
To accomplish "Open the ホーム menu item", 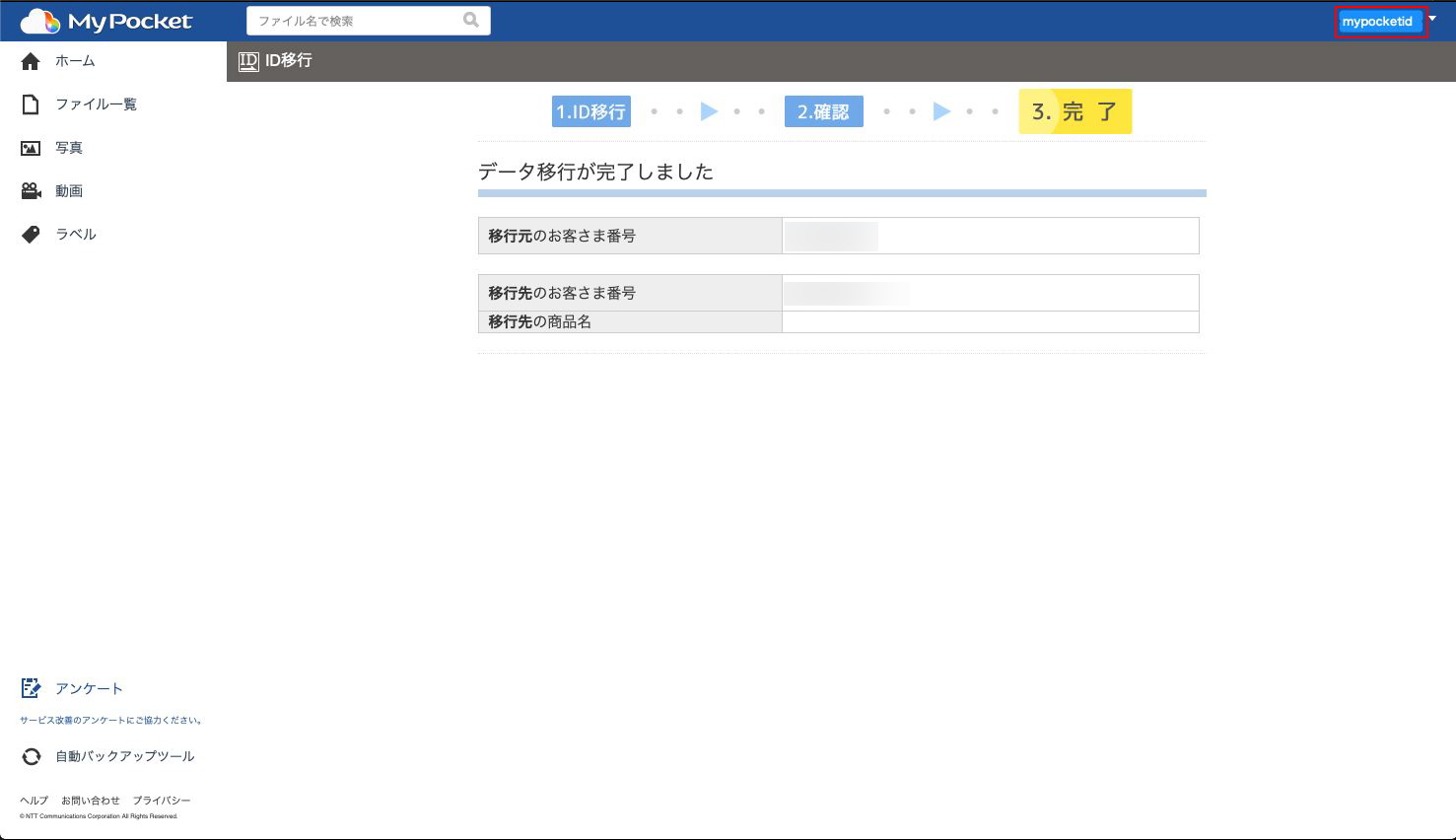I will pyautogui.click(x=75, y=61).
